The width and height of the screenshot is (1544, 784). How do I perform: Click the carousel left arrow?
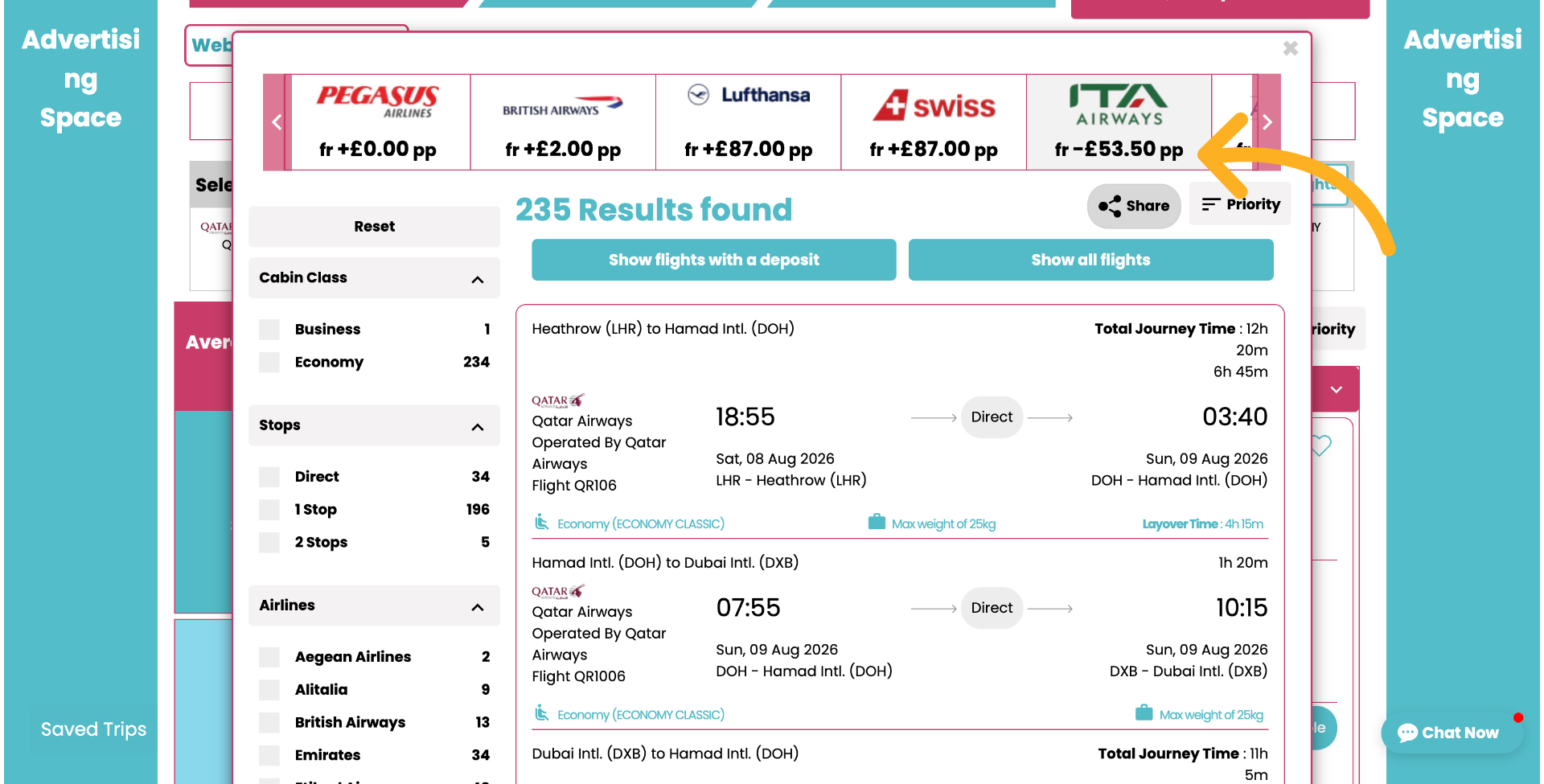coord(276,122)
